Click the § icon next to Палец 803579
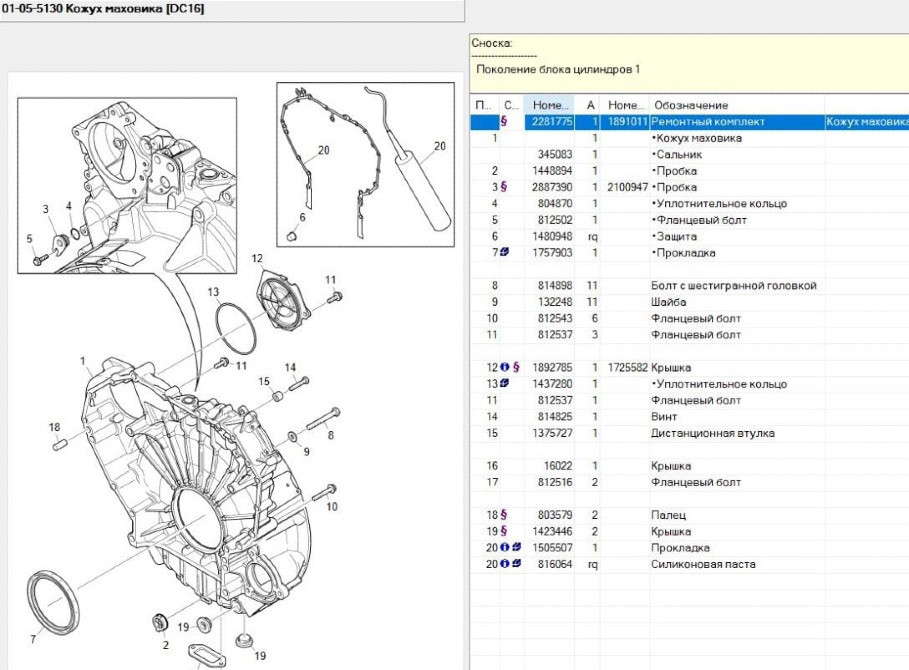909x670 pixels. tap(504, 515)
